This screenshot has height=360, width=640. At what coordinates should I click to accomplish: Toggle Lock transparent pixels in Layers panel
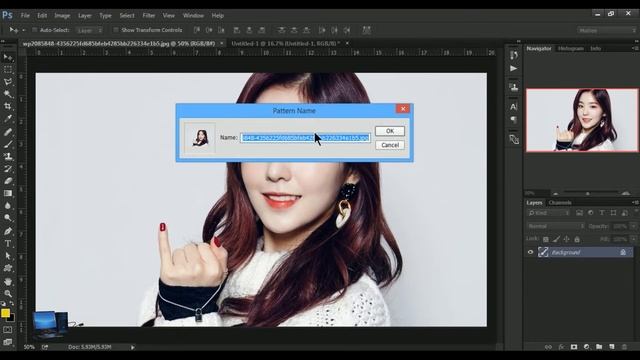click(x=546, y=239)
